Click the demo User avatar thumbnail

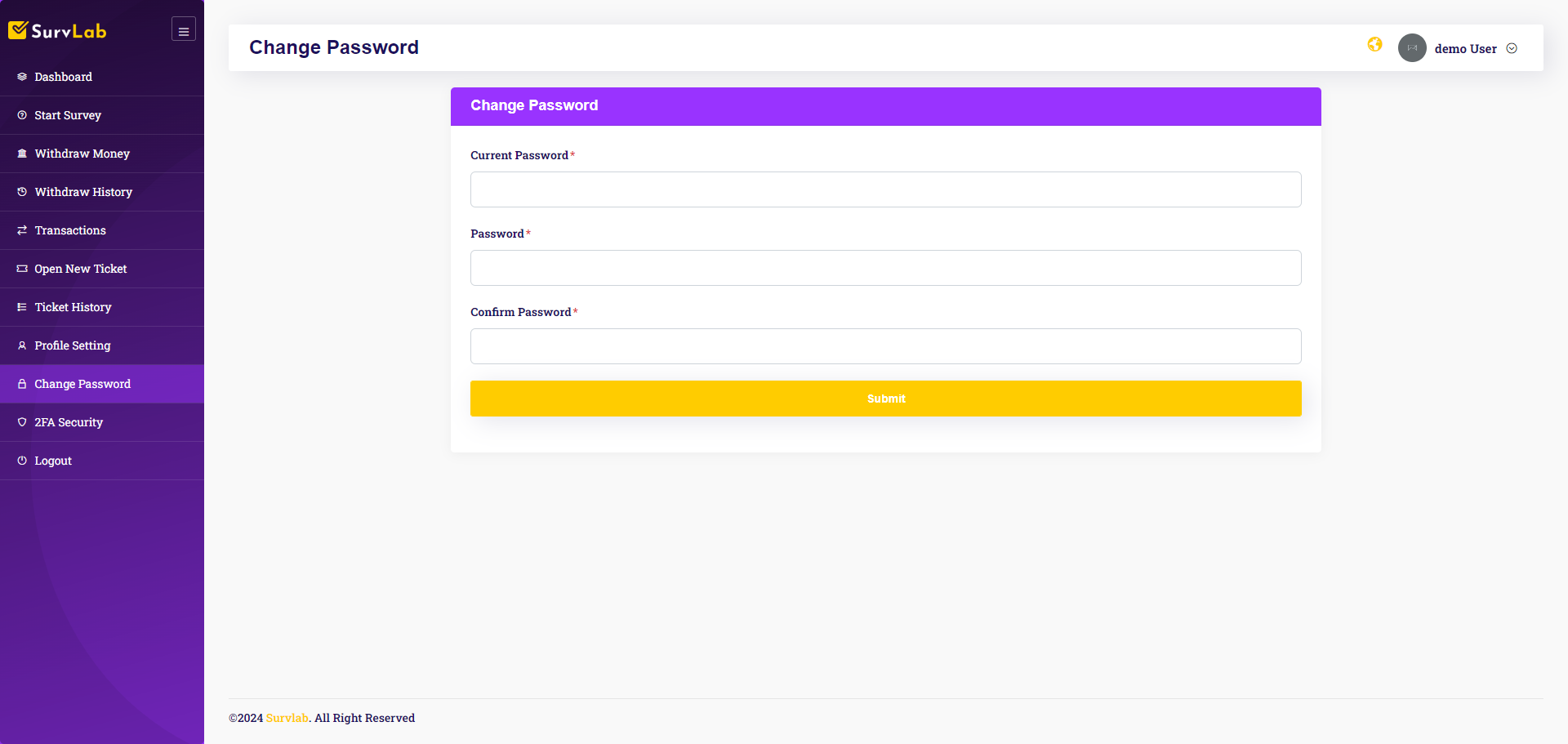1412,47
